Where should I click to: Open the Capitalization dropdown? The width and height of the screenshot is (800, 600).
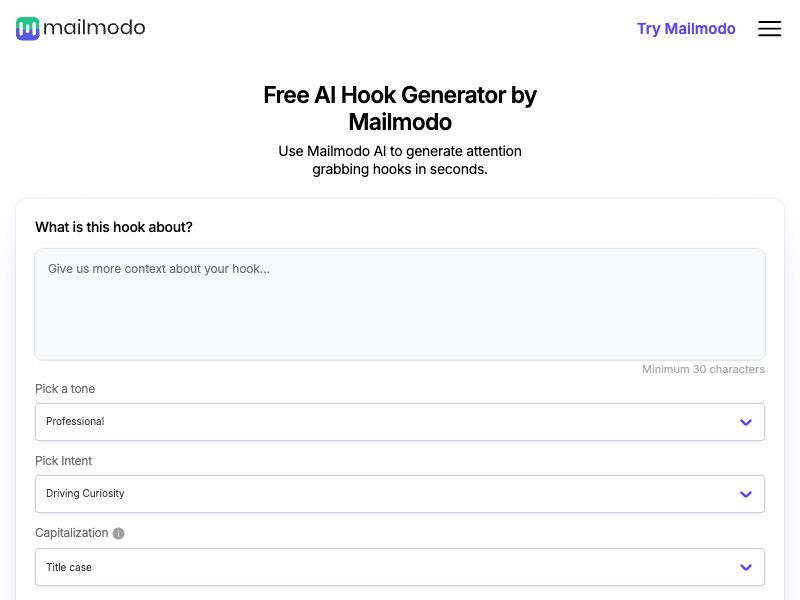click(x=400, y=567)
